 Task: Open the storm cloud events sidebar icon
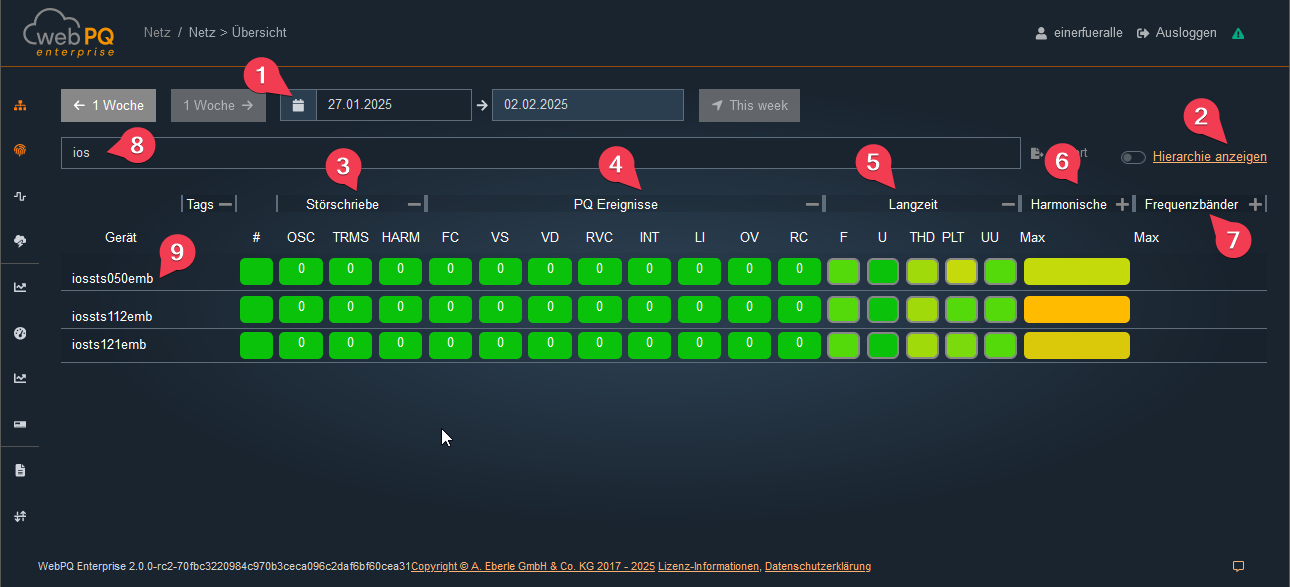point(20,241)
